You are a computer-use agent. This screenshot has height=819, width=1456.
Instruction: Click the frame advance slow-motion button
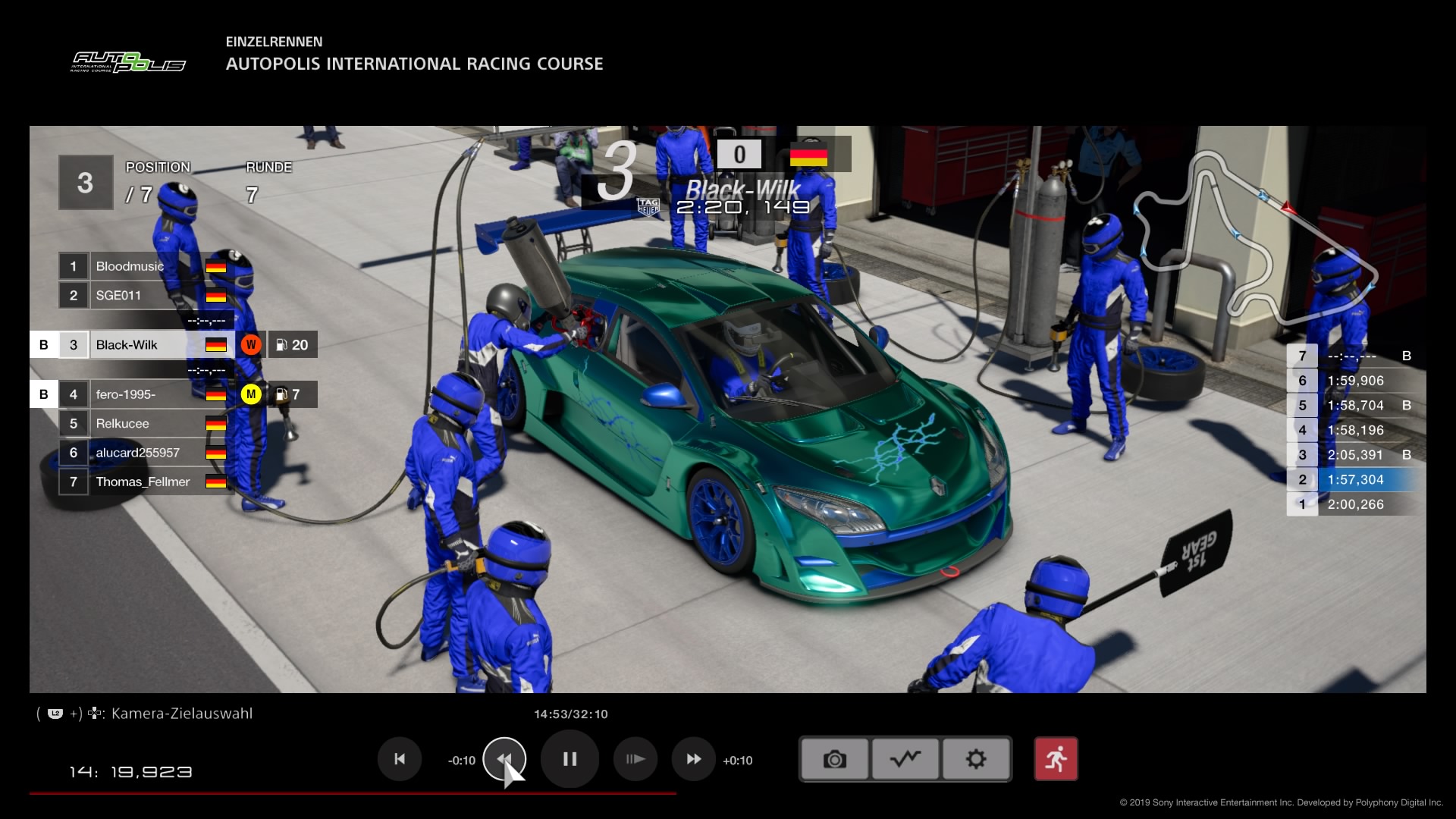tap(635, 759)
